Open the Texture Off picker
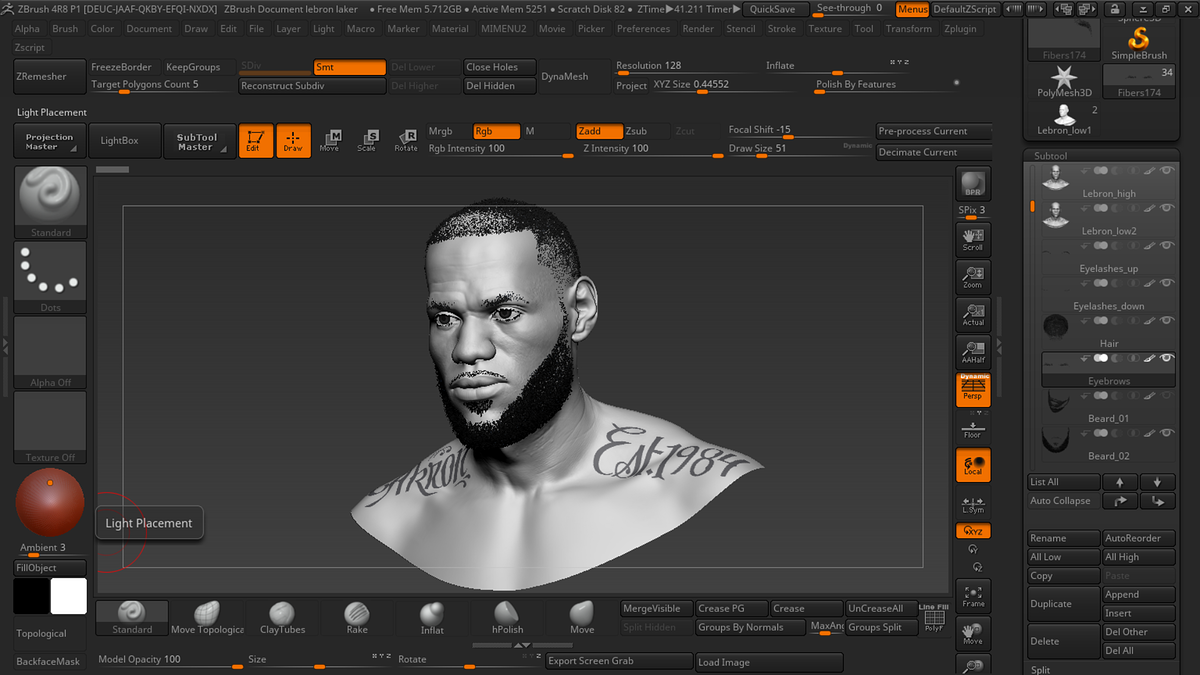Screen dimensions: 1200x675 tap(50, 427)
